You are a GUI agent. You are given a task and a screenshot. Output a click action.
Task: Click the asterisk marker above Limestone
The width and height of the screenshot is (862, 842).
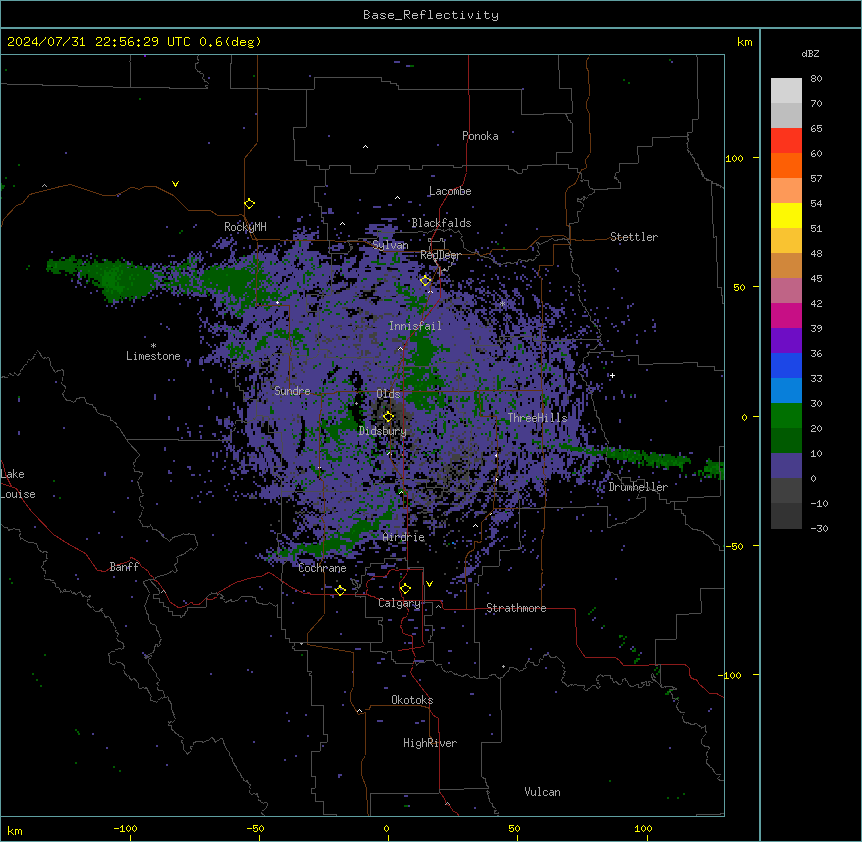[x=153, y=345]
